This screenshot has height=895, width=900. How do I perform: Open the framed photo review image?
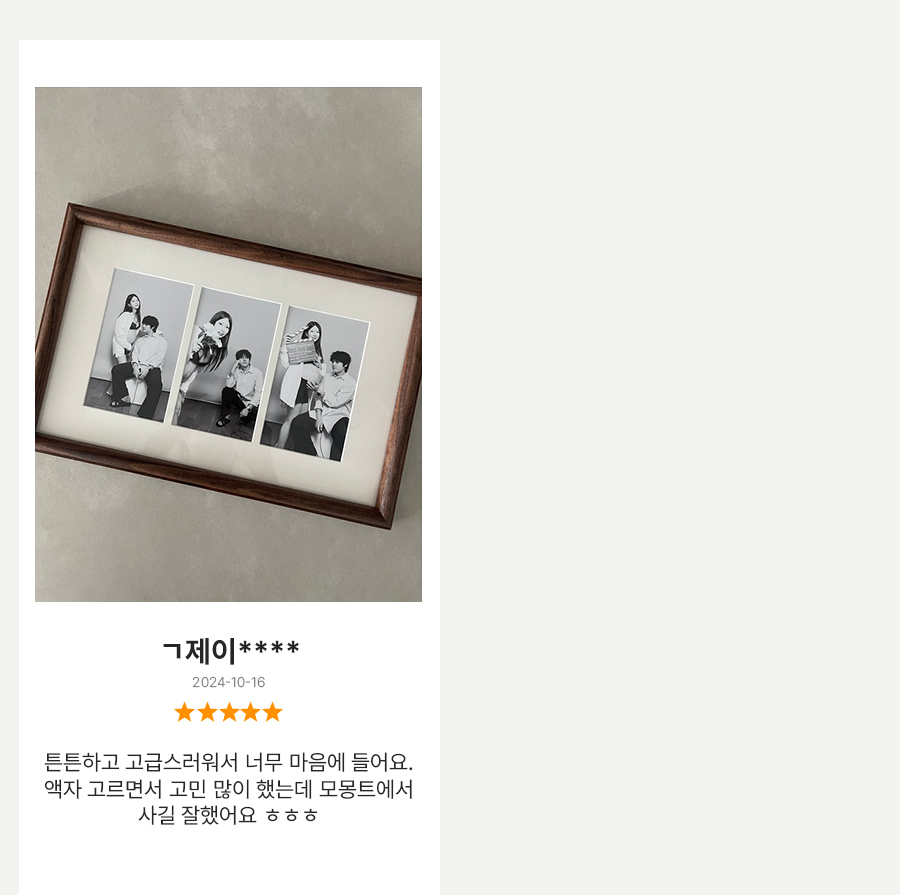pyautogui.click(x=228, y=344)
